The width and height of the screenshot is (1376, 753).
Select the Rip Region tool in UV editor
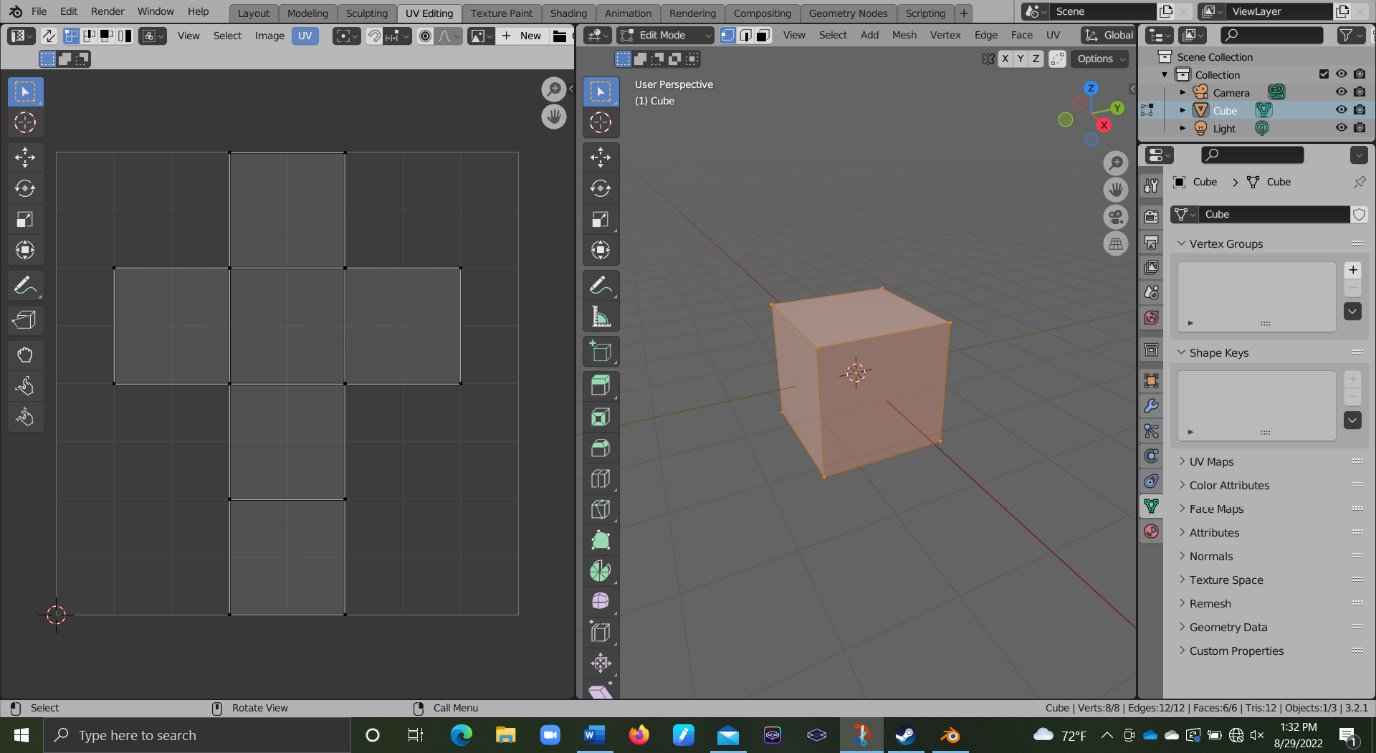tap(25, 320)
